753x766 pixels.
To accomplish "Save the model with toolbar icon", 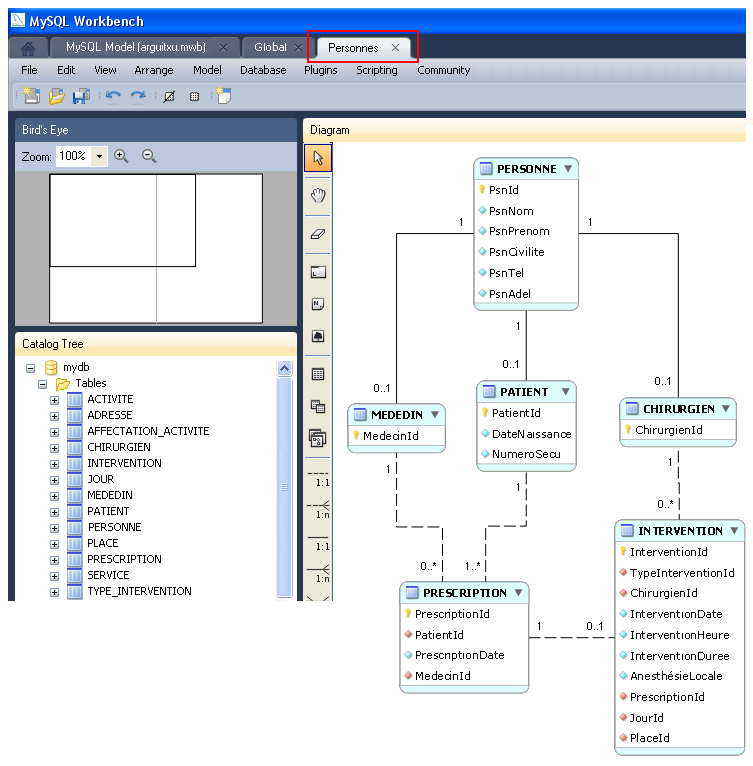I will coord(81,96).
